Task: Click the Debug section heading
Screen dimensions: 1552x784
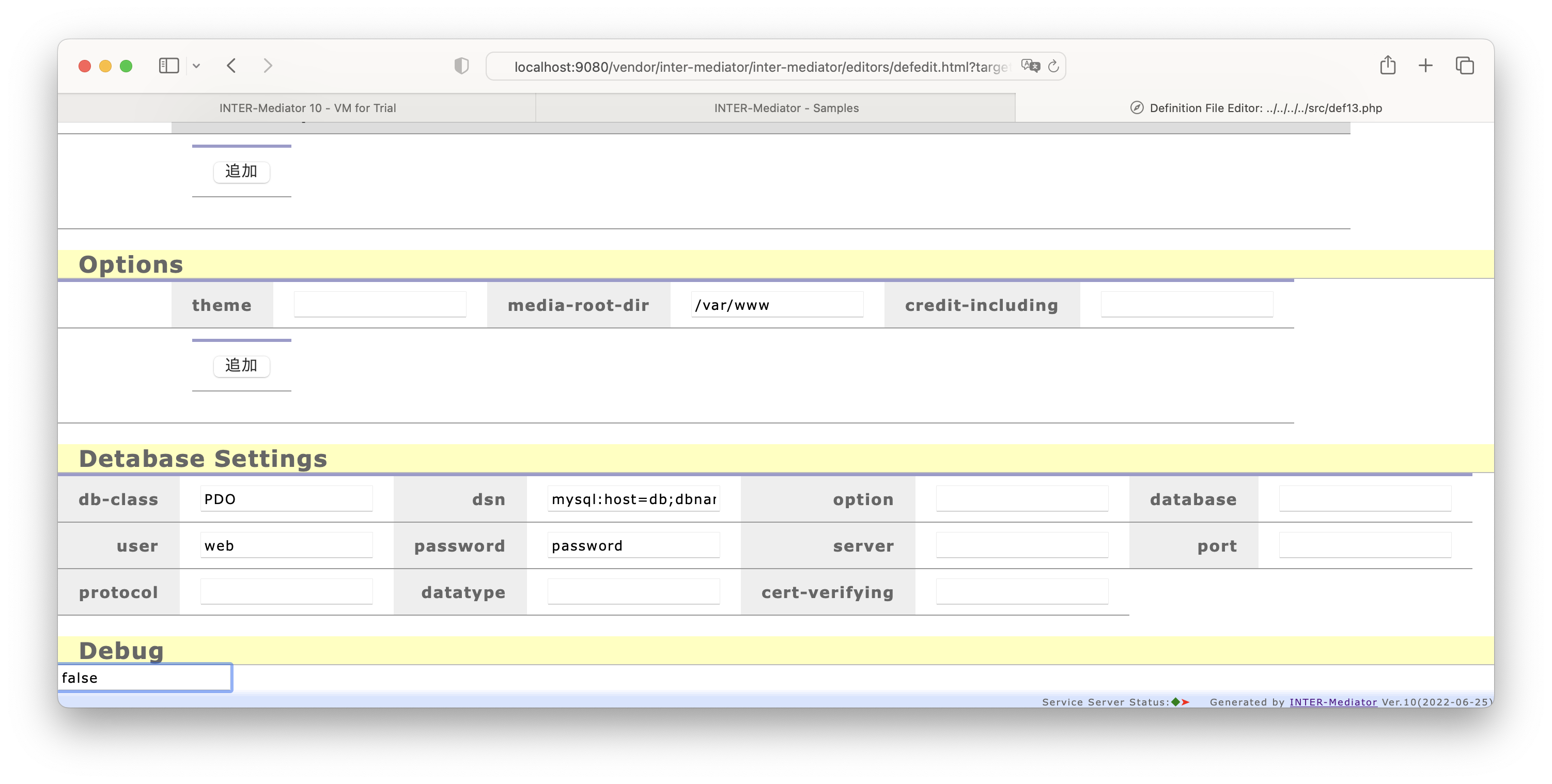Action: pos(121,650)
